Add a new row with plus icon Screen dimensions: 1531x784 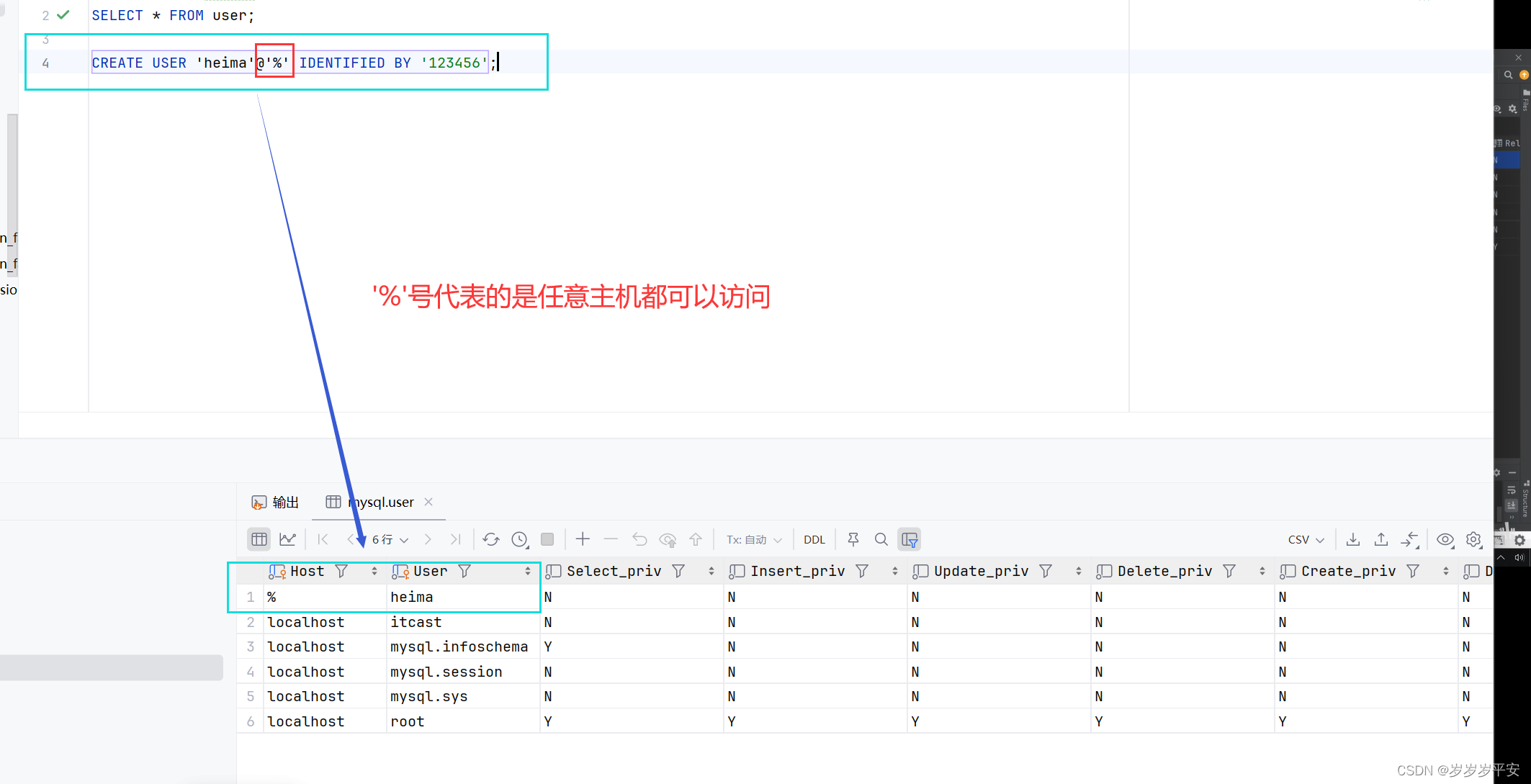point(583,539)
